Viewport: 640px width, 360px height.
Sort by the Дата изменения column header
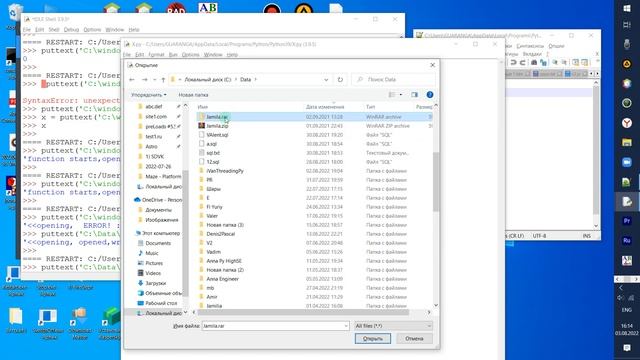[325, 107]
